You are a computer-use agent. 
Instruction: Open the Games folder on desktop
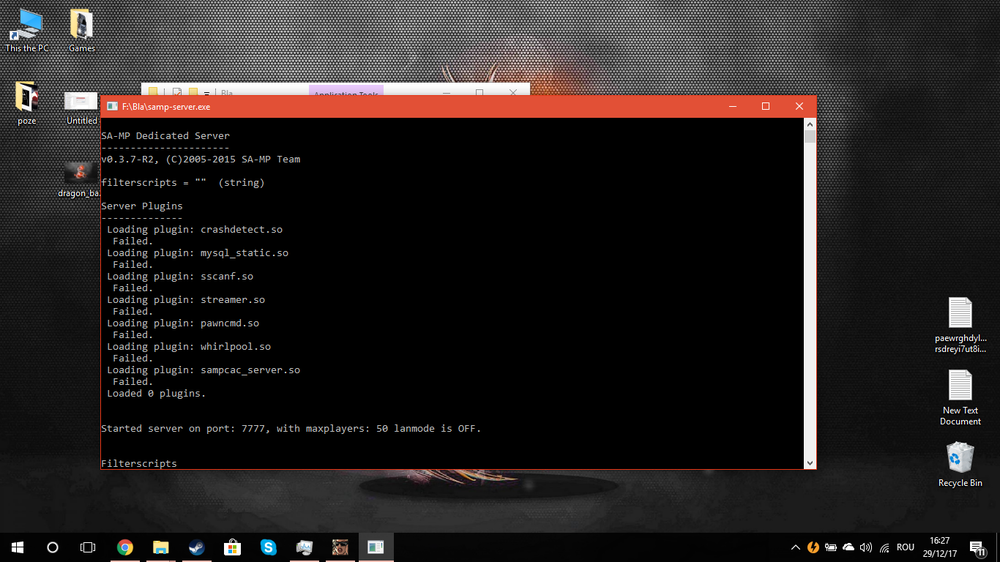82,30
